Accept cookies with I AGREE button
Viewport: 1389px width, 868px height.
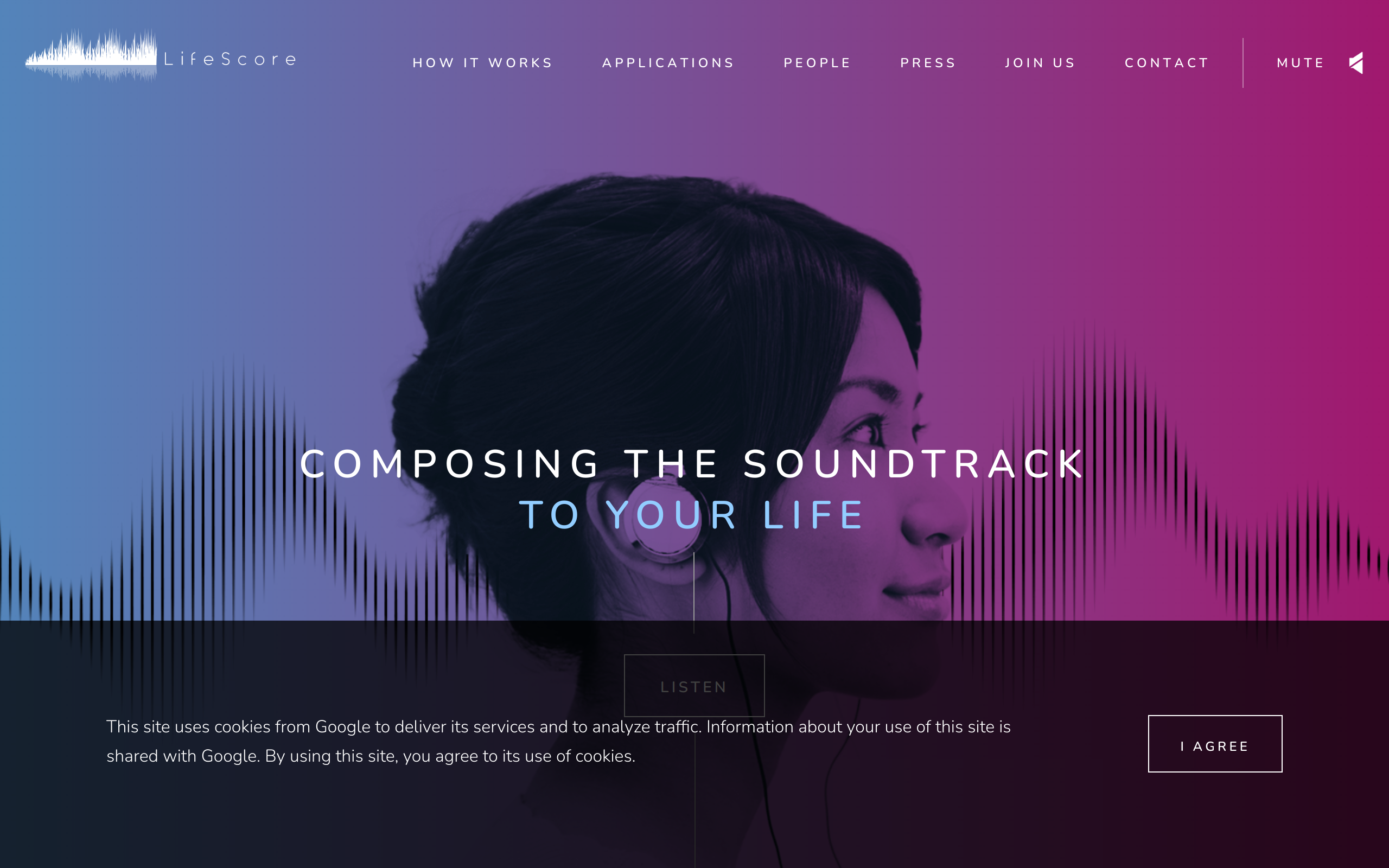[1214, 743]
